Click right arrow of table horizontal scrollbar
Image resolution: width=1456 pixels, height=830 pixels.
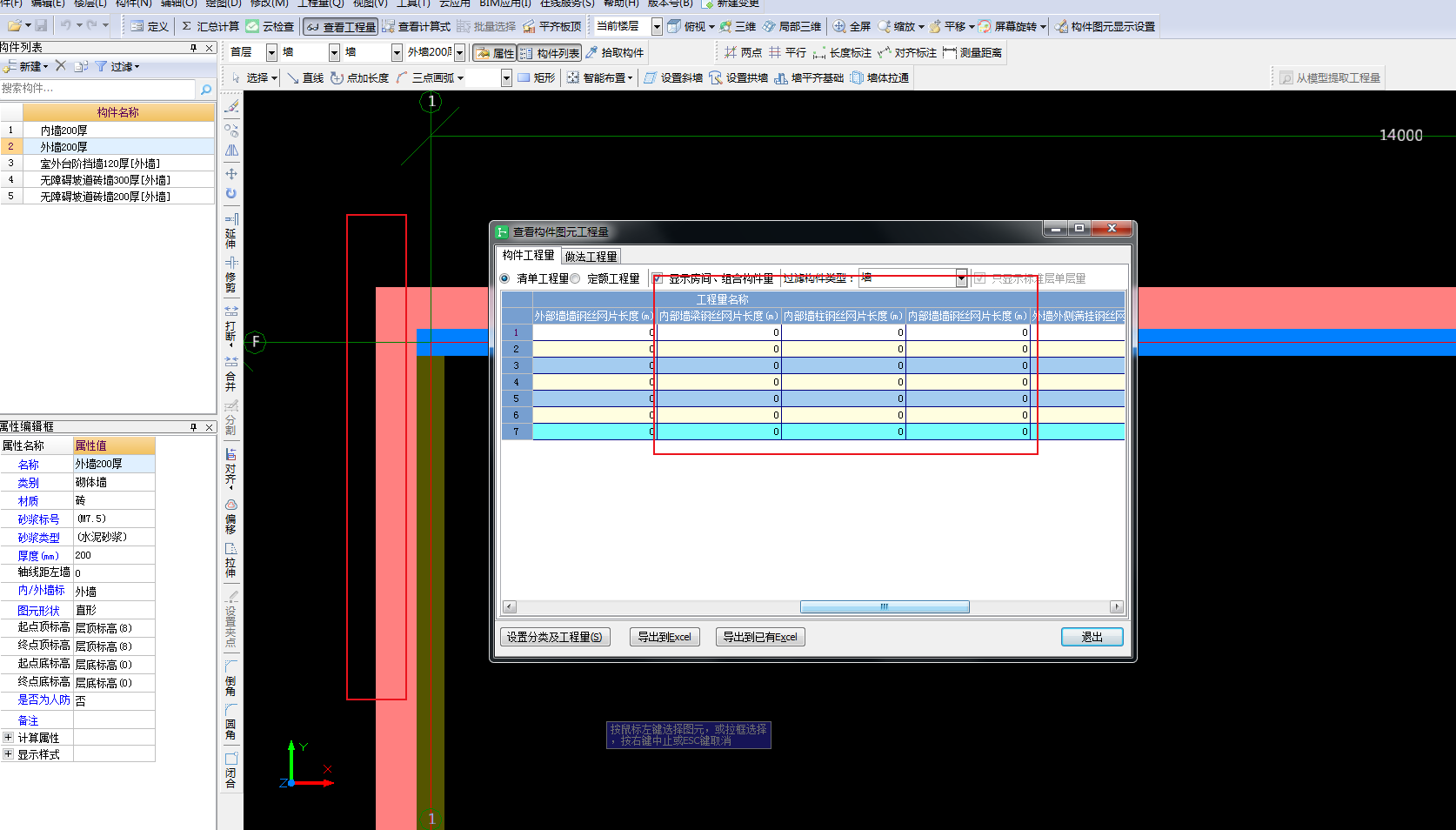[1117, 606]
